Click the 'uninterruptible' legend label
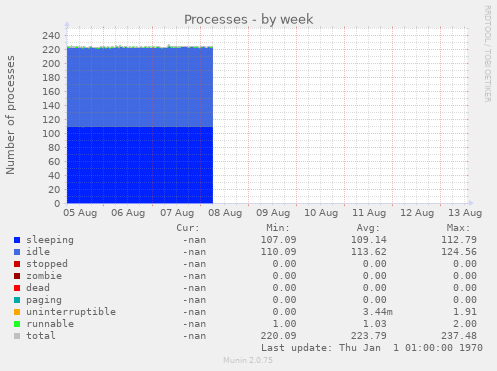The height and width of the screenshot is (371, 497). click(x=71, y=312)
